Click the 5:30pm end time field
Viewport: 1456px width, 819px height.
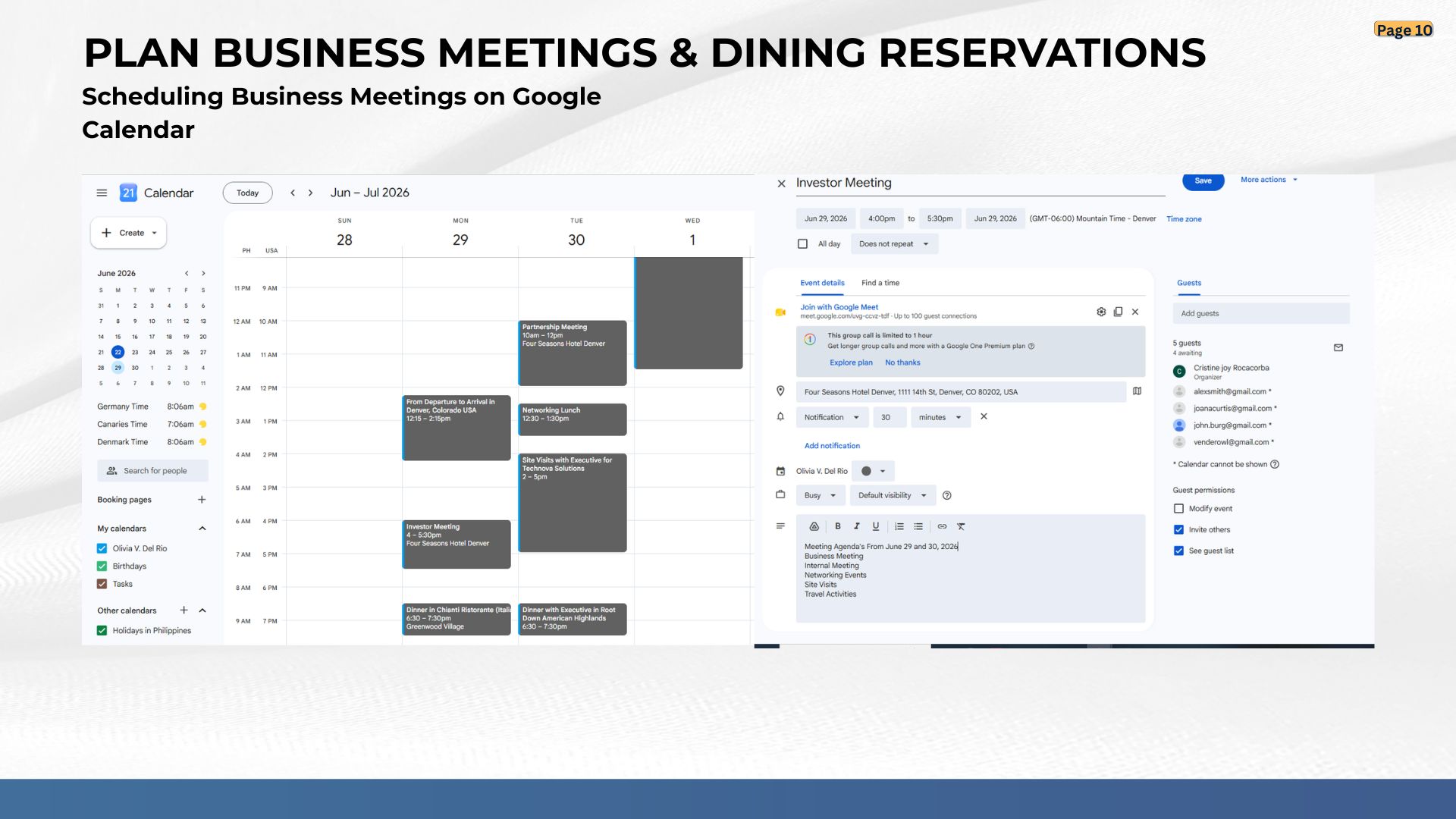(940, 218)
